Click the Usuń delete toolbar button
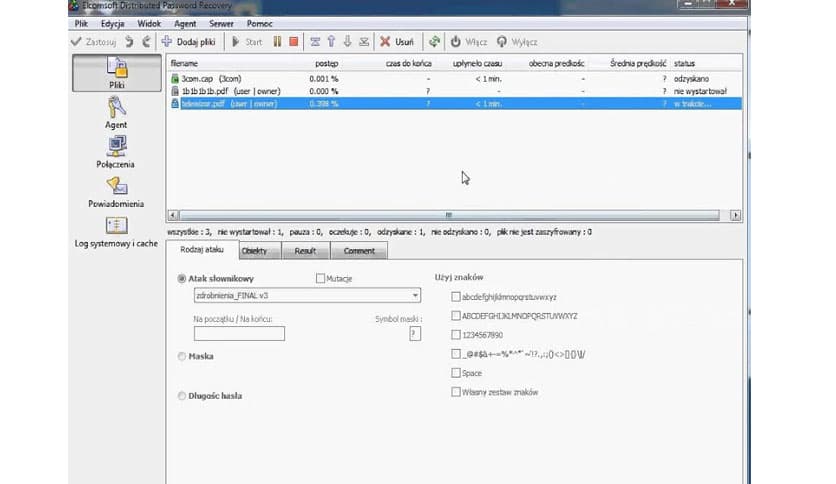The image size is (836, 484). point(397,42)
